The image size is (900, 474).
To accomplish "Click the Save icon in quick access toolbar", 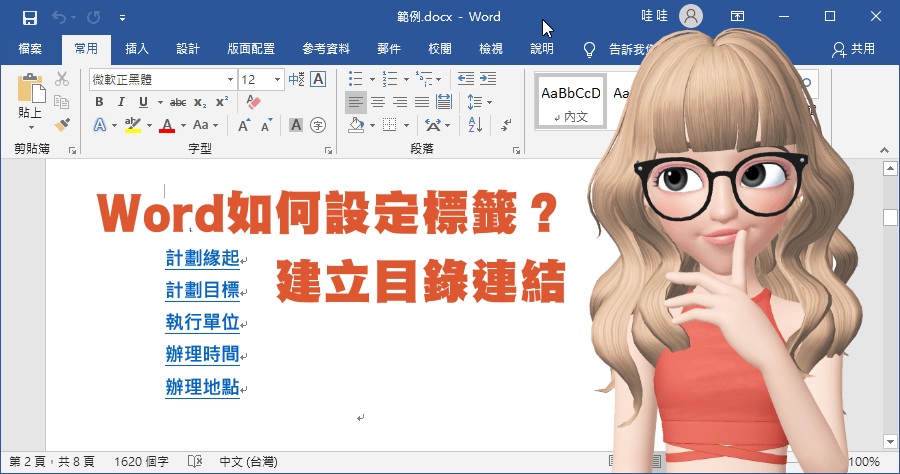I will (30, 17).
